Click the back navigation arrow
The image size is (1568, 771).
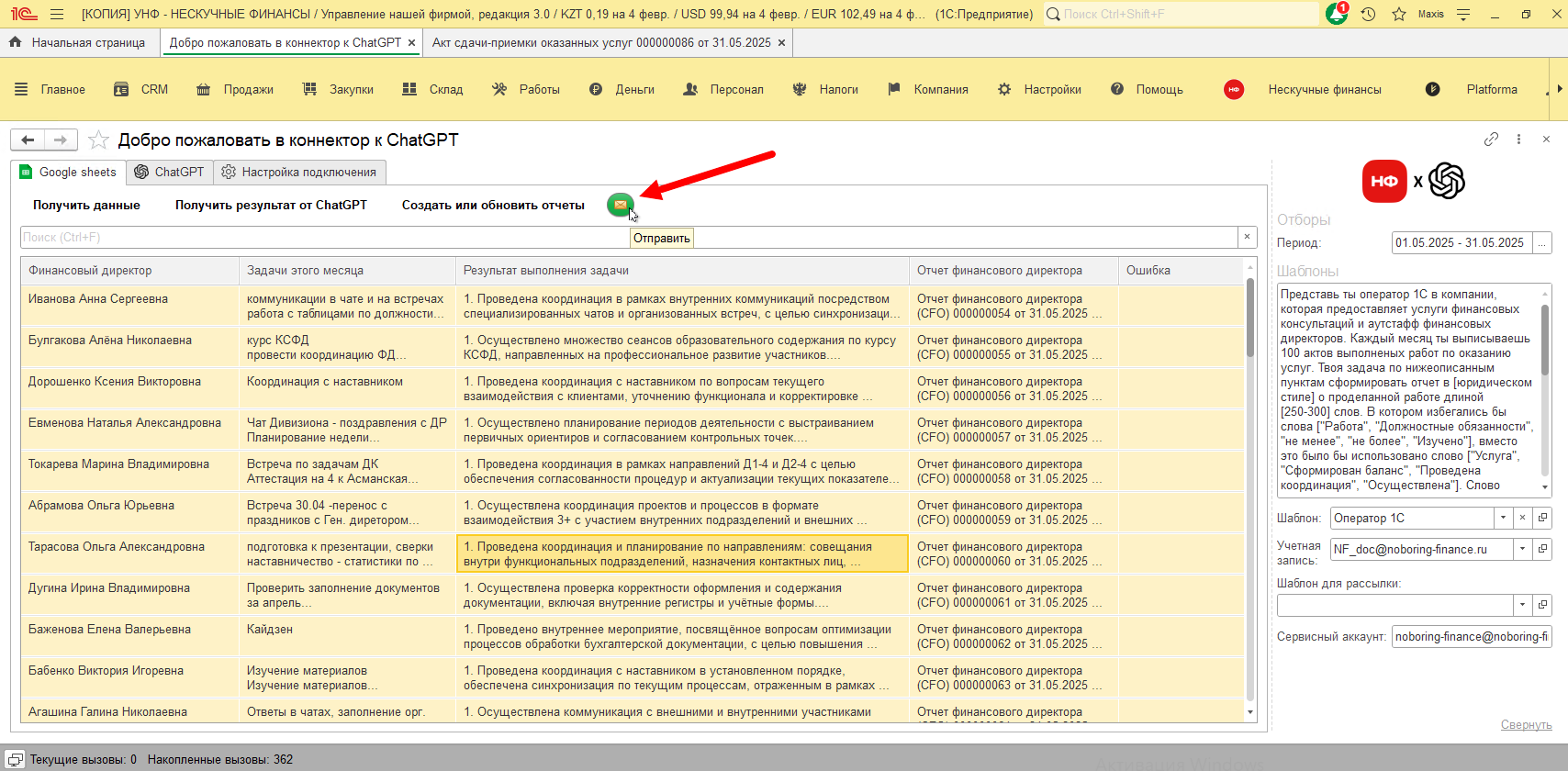tap(28, 140)
